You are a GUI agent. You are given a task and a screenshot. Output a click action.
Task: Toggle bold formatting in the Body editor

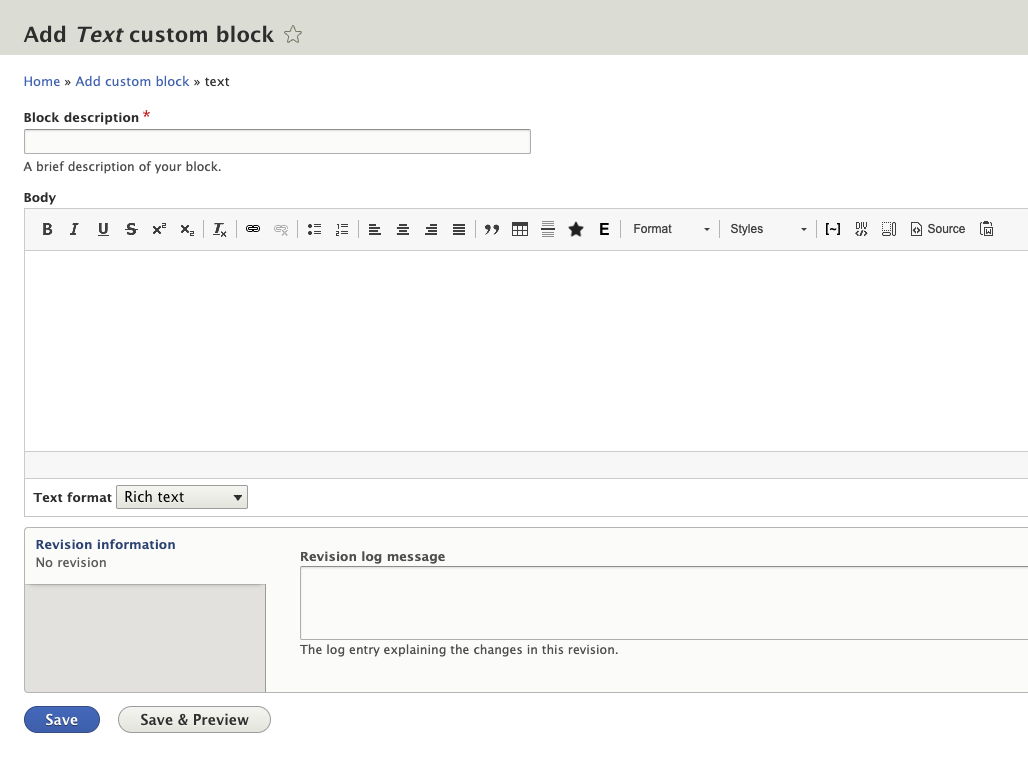(47, 229)
